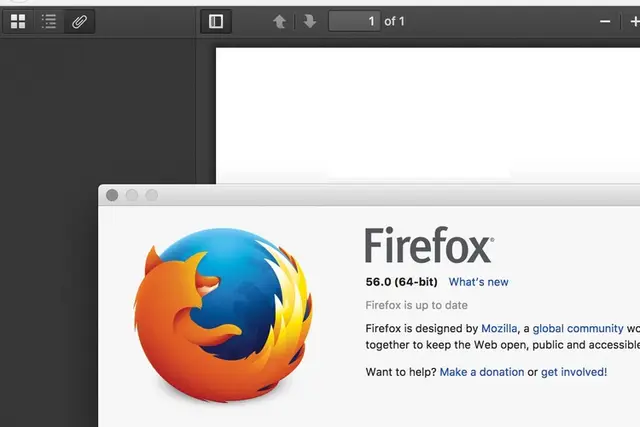Open the get involved! link

(x=574, y=372)
